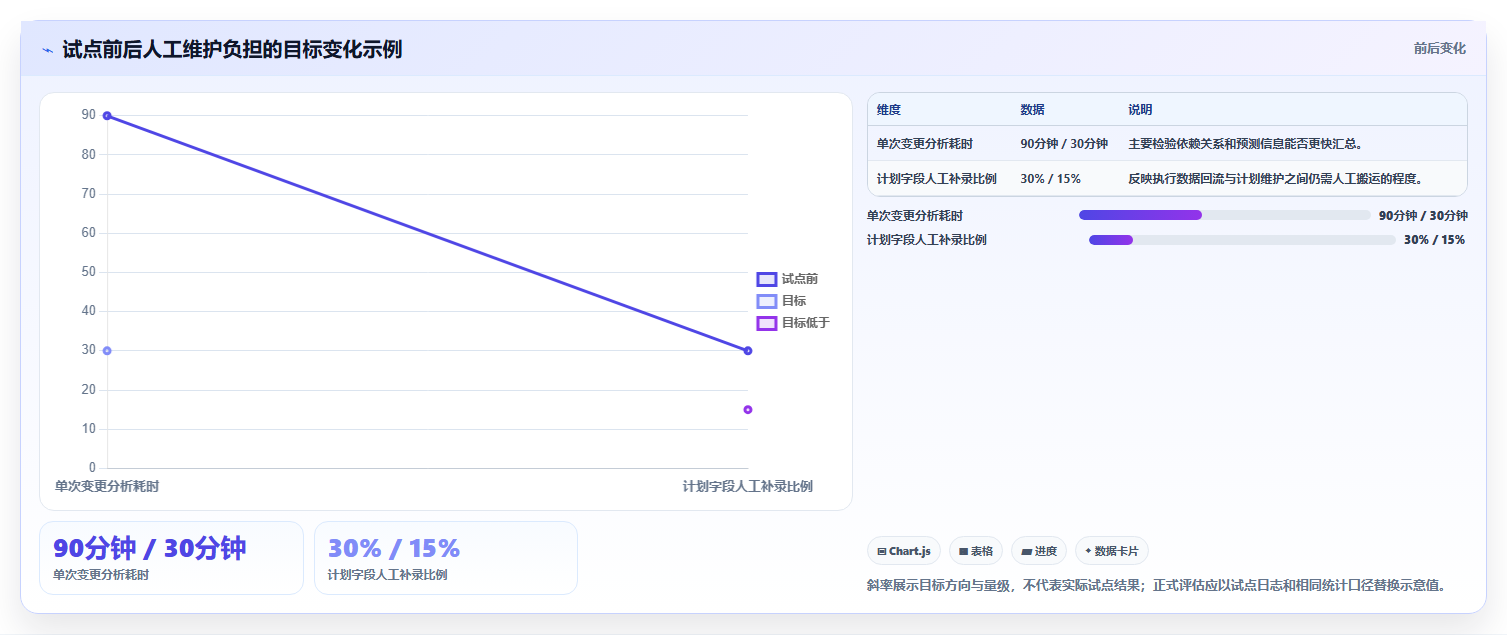This screenshot has height=635, width=1507.
Task: Click the line's end point at 30
Action: [748, 351]
